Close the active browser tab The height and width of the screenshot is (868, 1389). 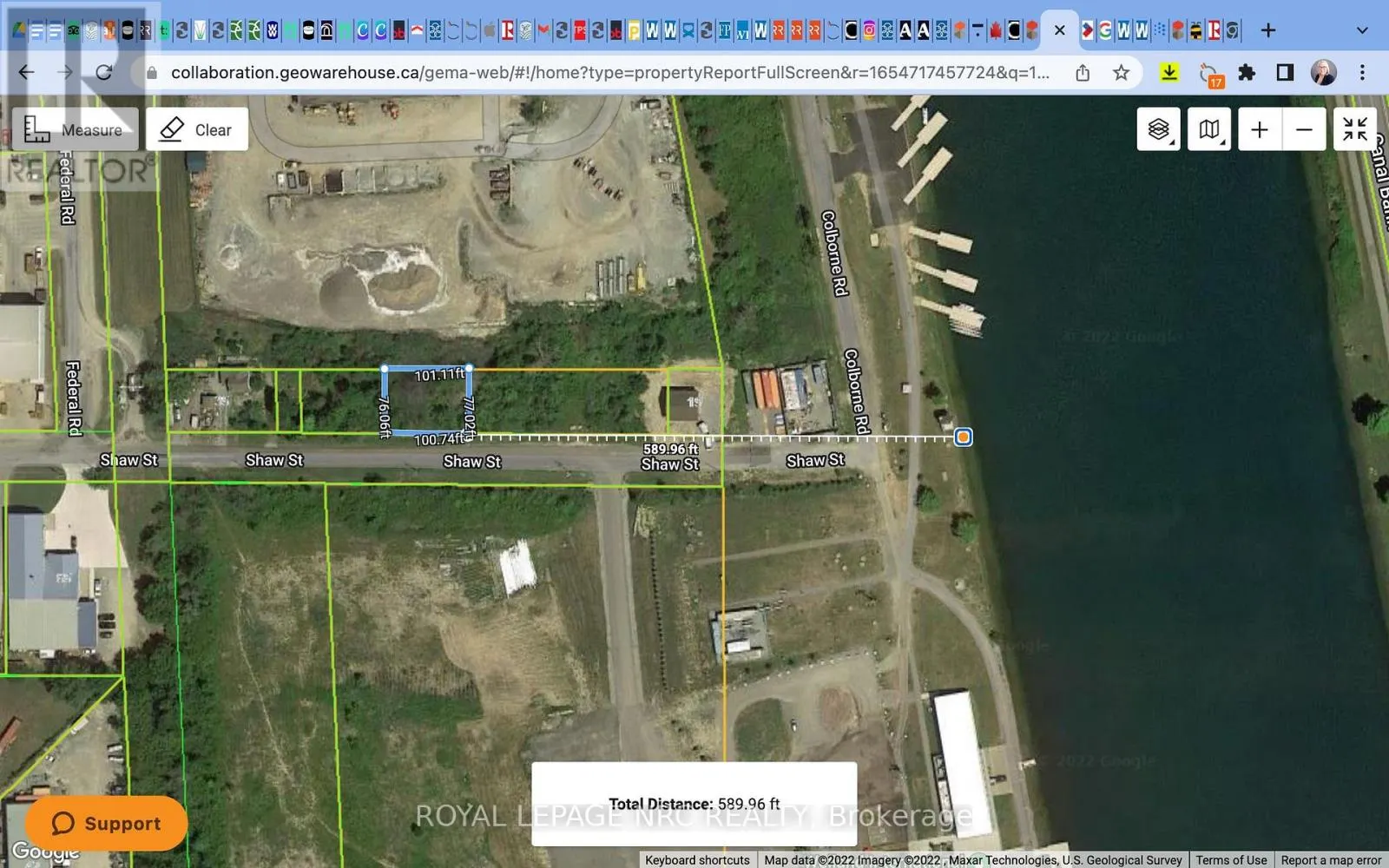(1060, 31)
